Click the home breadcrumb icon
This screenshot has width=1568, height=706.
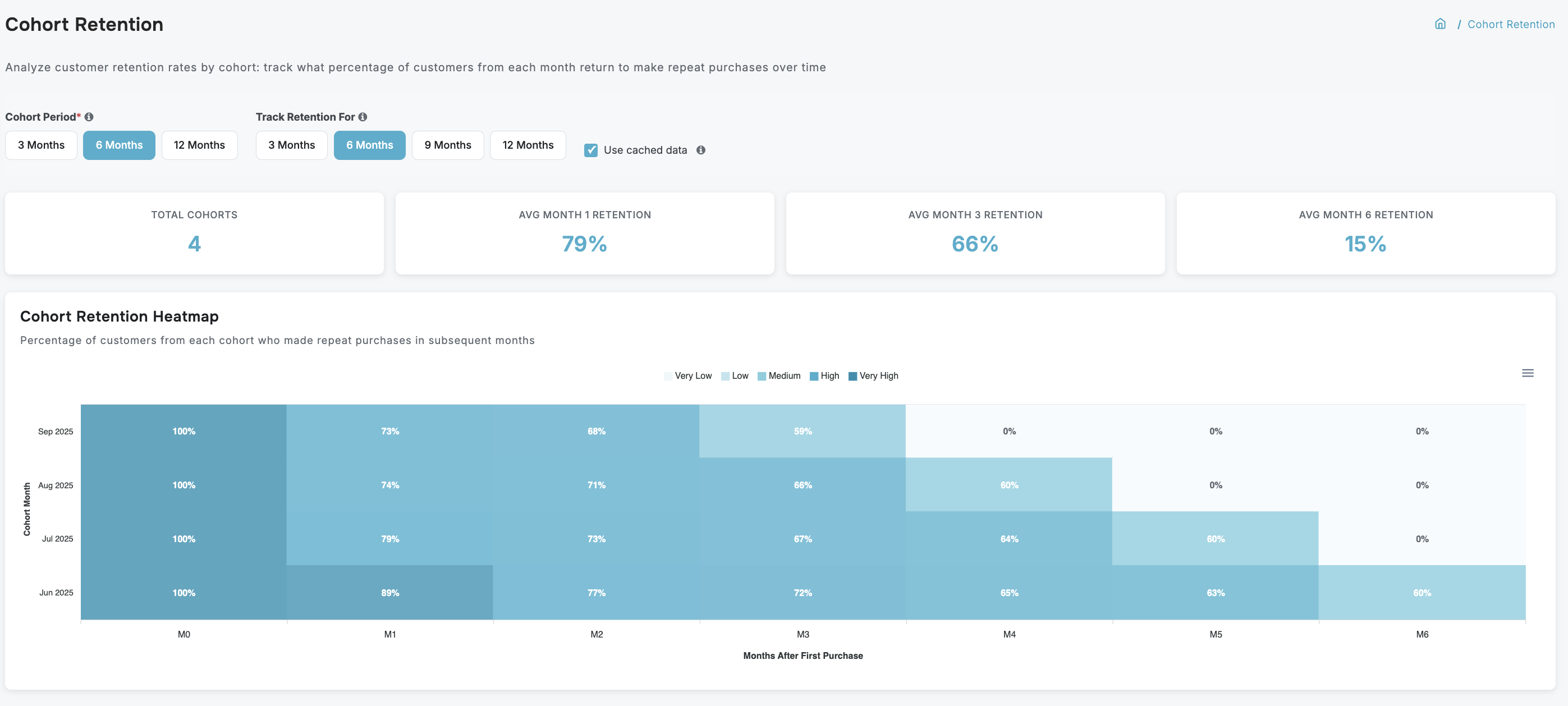1440,24
